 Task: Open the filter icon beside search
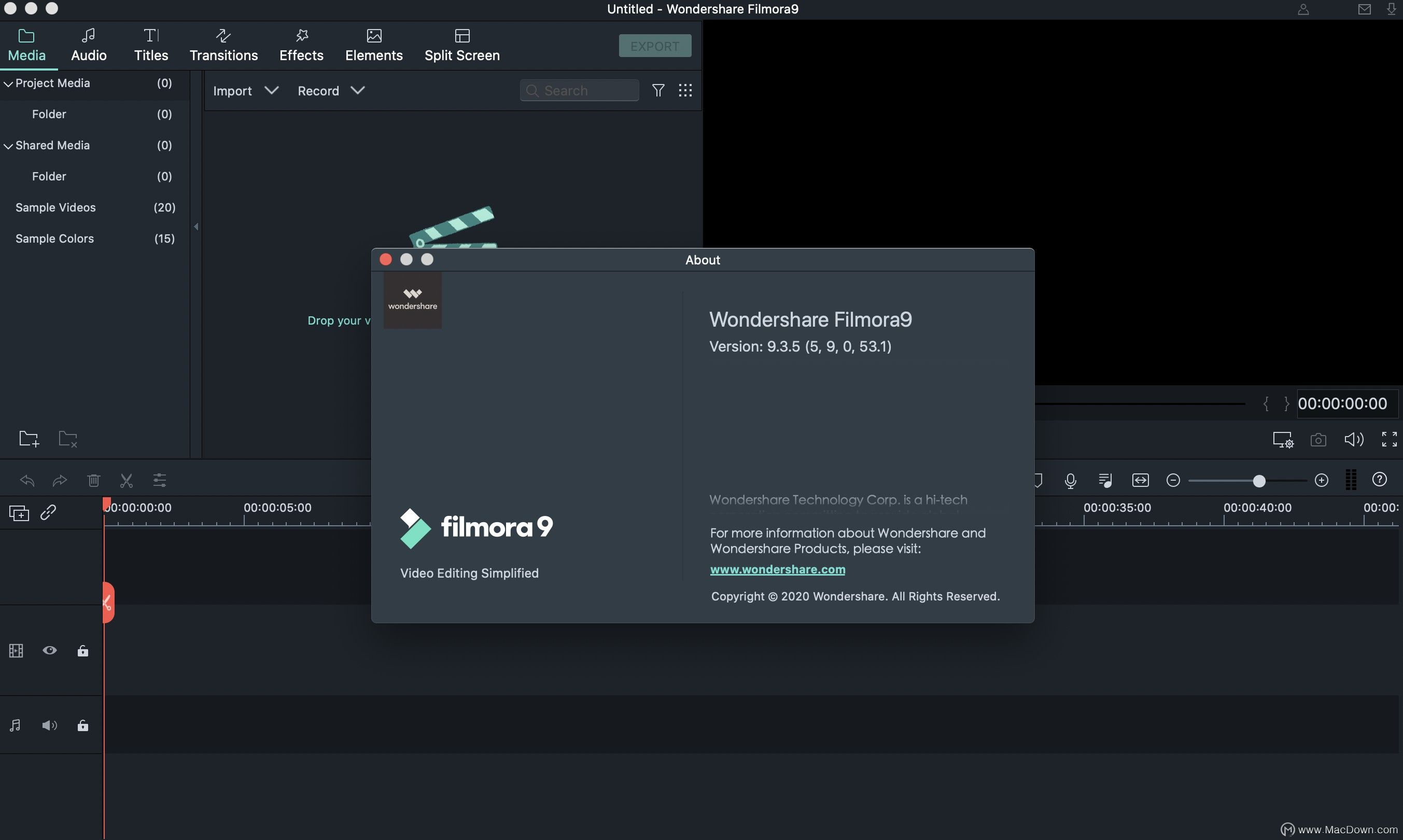pyautogui.click(x=657, y=91)
